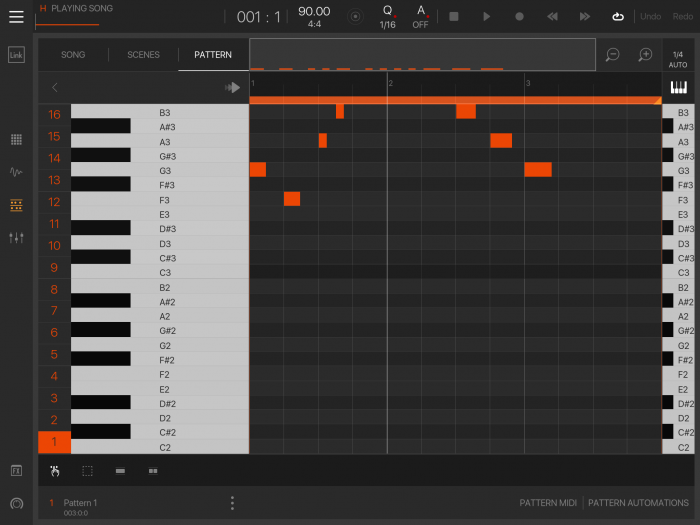Select highlighted track number 1
The height and width of the screenshot is (525, 700).
coord(54,442)
